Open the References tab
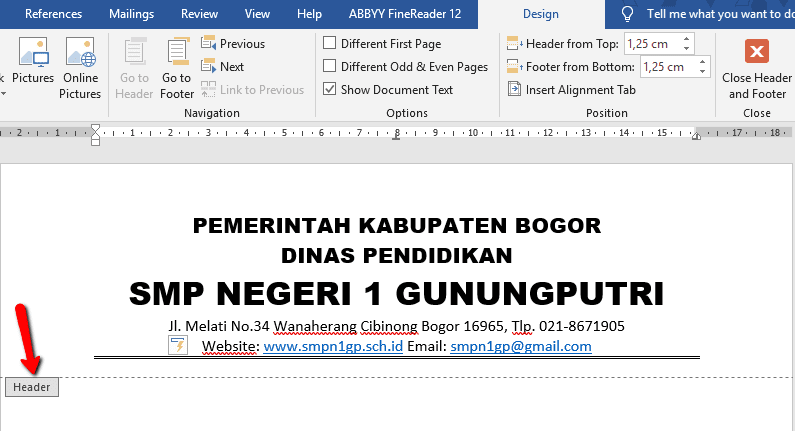Screen dimensions: 795x431 [53, 14]
